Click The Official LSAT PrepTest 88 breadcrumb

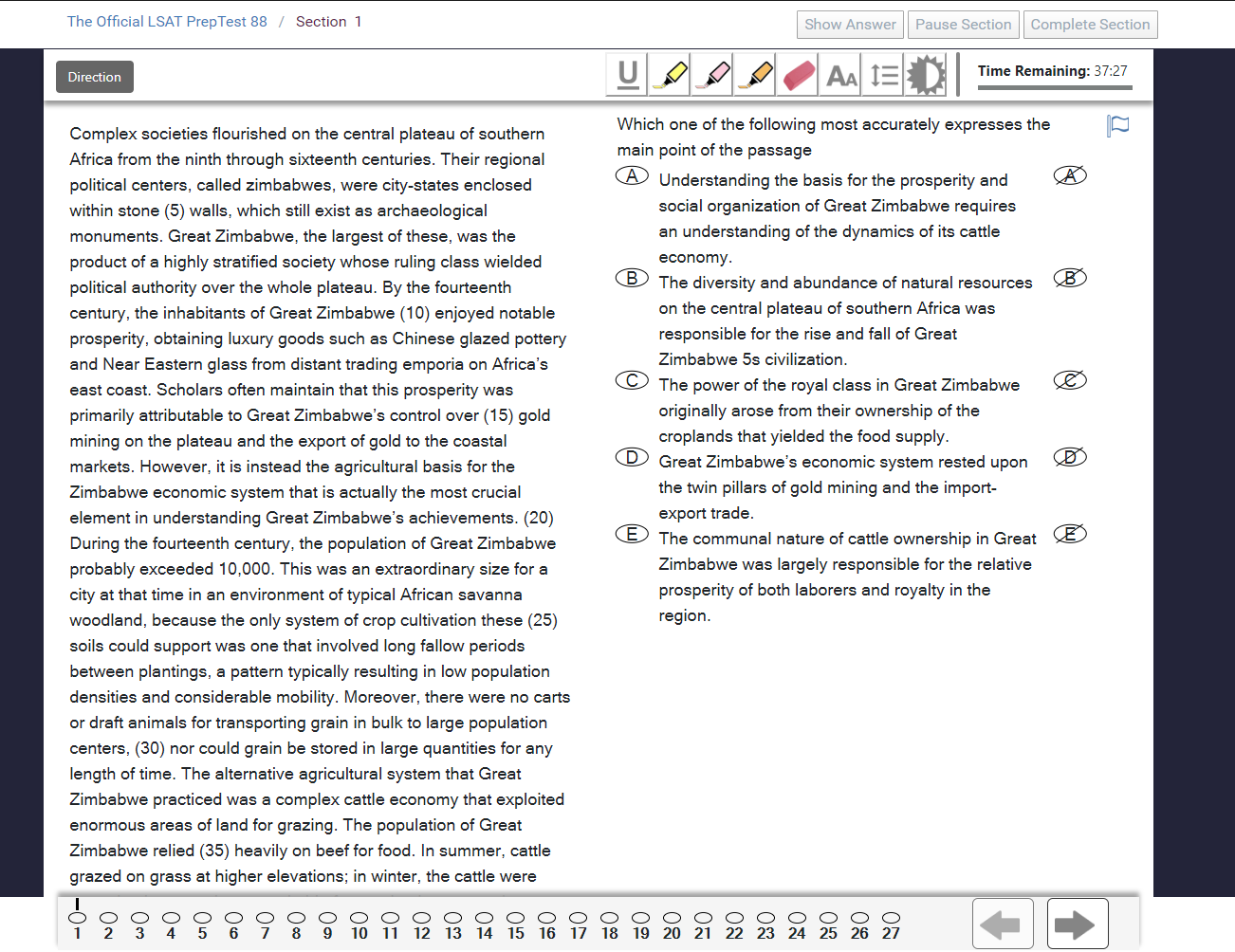(x=167, y=22)
